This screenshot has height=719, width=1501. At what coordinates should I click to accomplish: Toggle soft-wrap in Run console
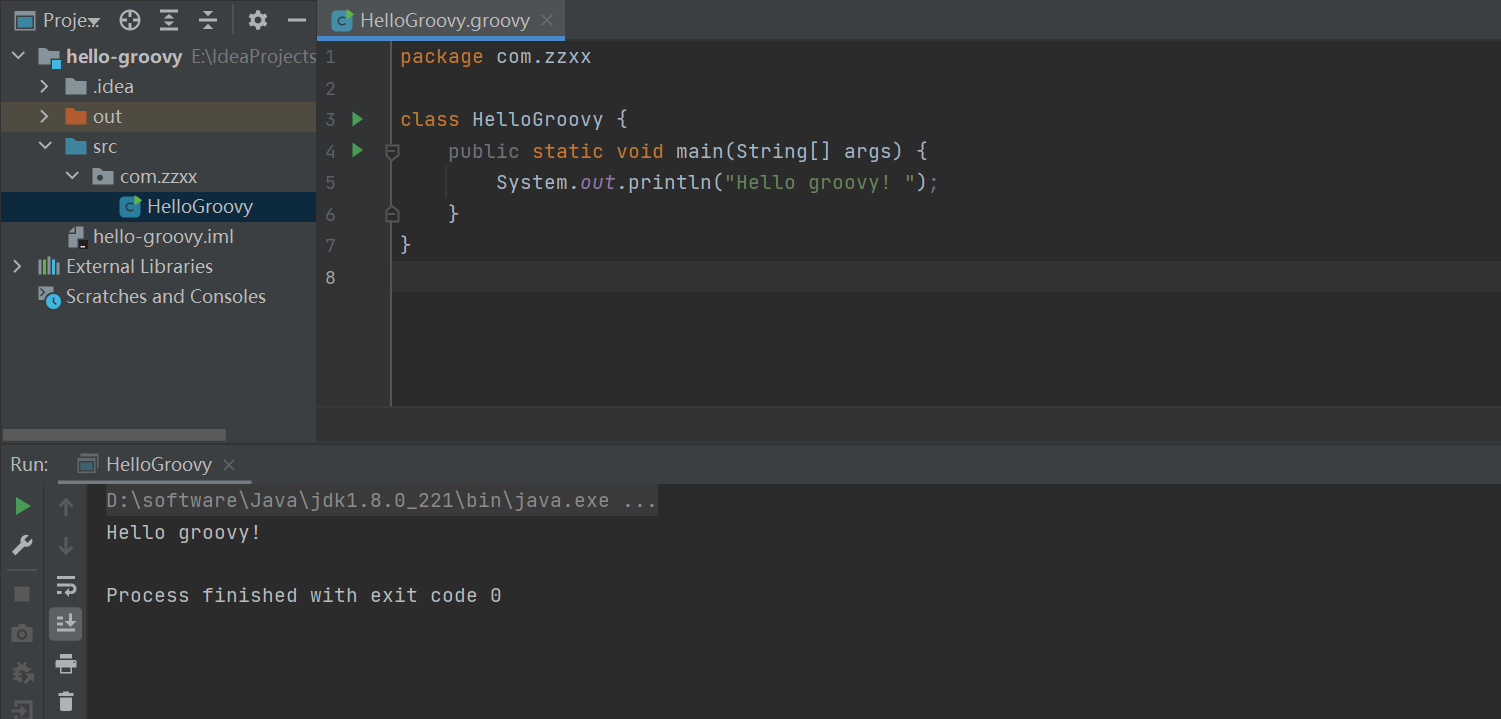(66, 585)
